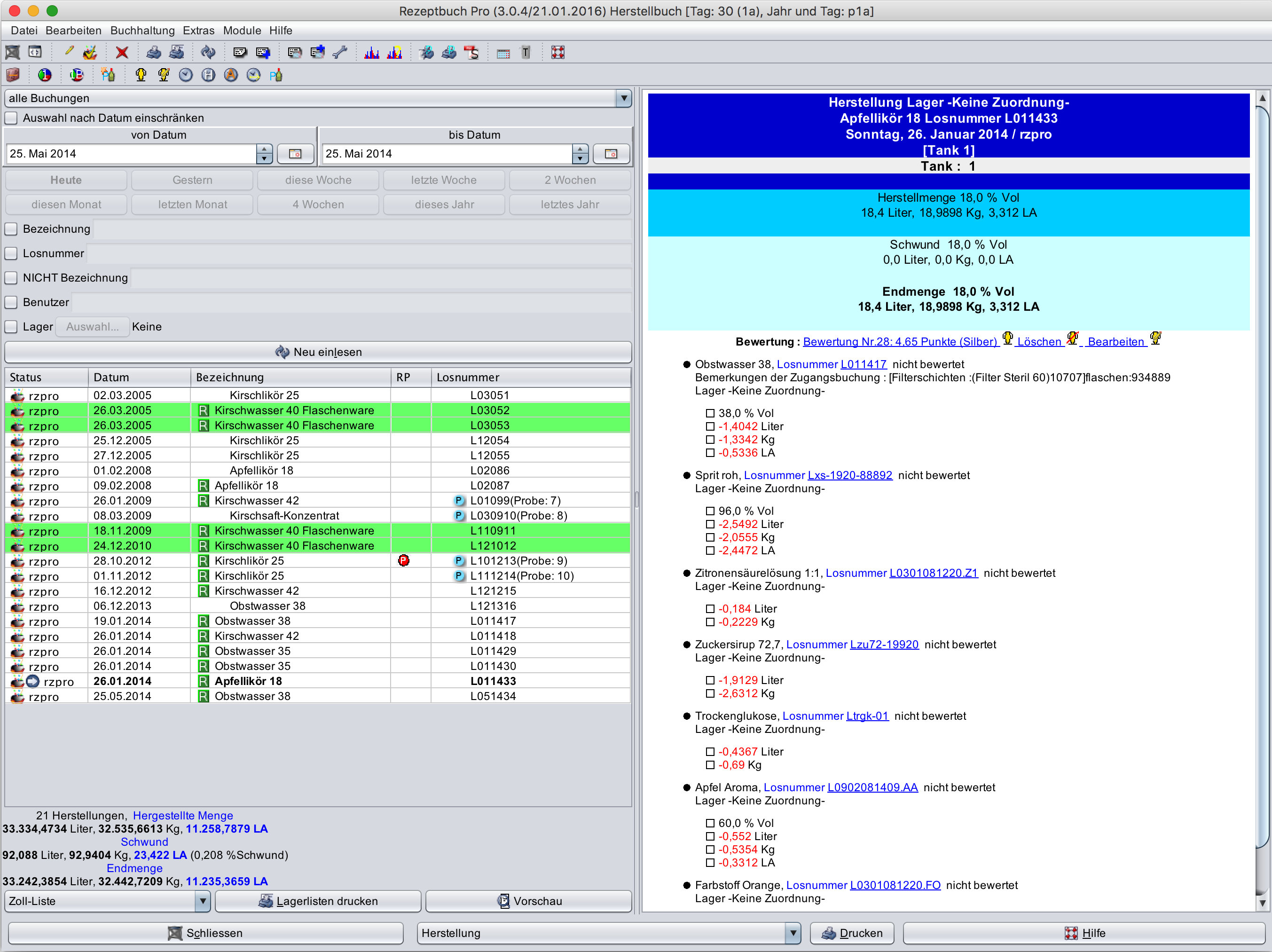Check the Benutzer filter checkbox
This screenshot has height=952, width=1272.
(11, 303)
